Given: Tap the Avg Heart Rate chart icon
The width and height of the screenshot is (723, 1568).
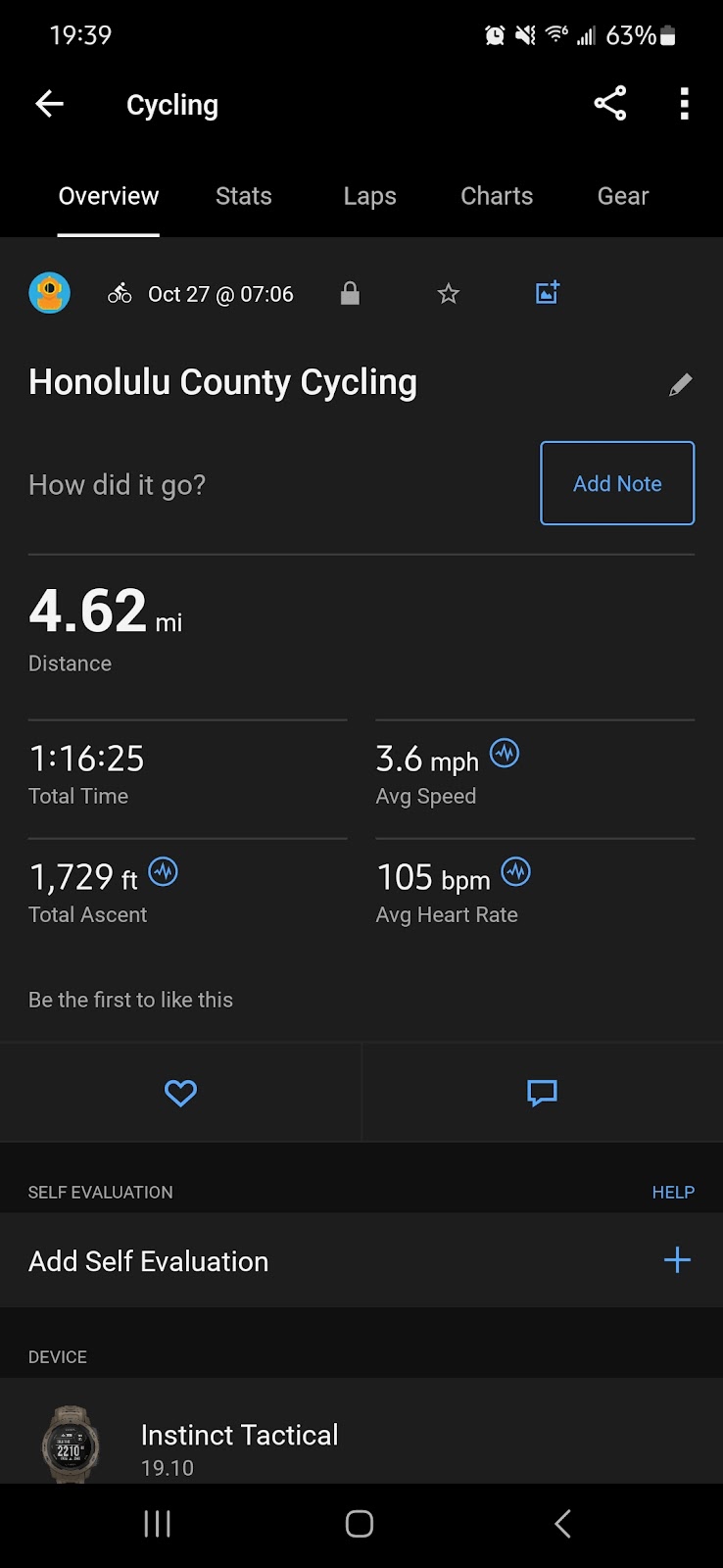Looking at the screenshot, I should point(516,871).
